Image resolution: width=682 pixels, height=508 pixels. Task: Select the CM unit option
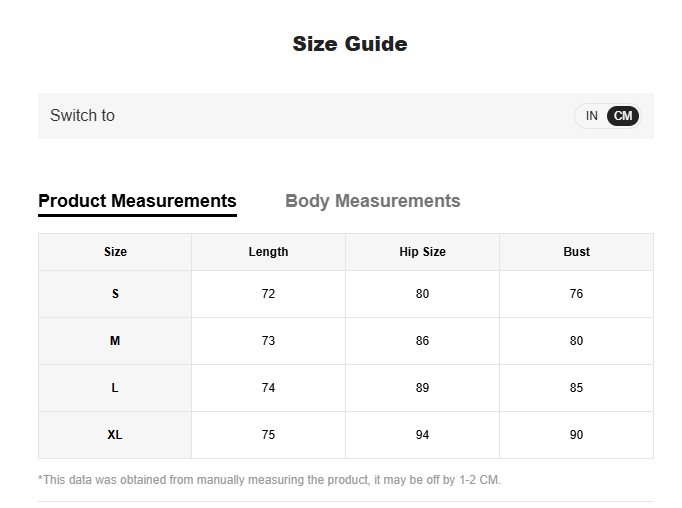[623, 116]
